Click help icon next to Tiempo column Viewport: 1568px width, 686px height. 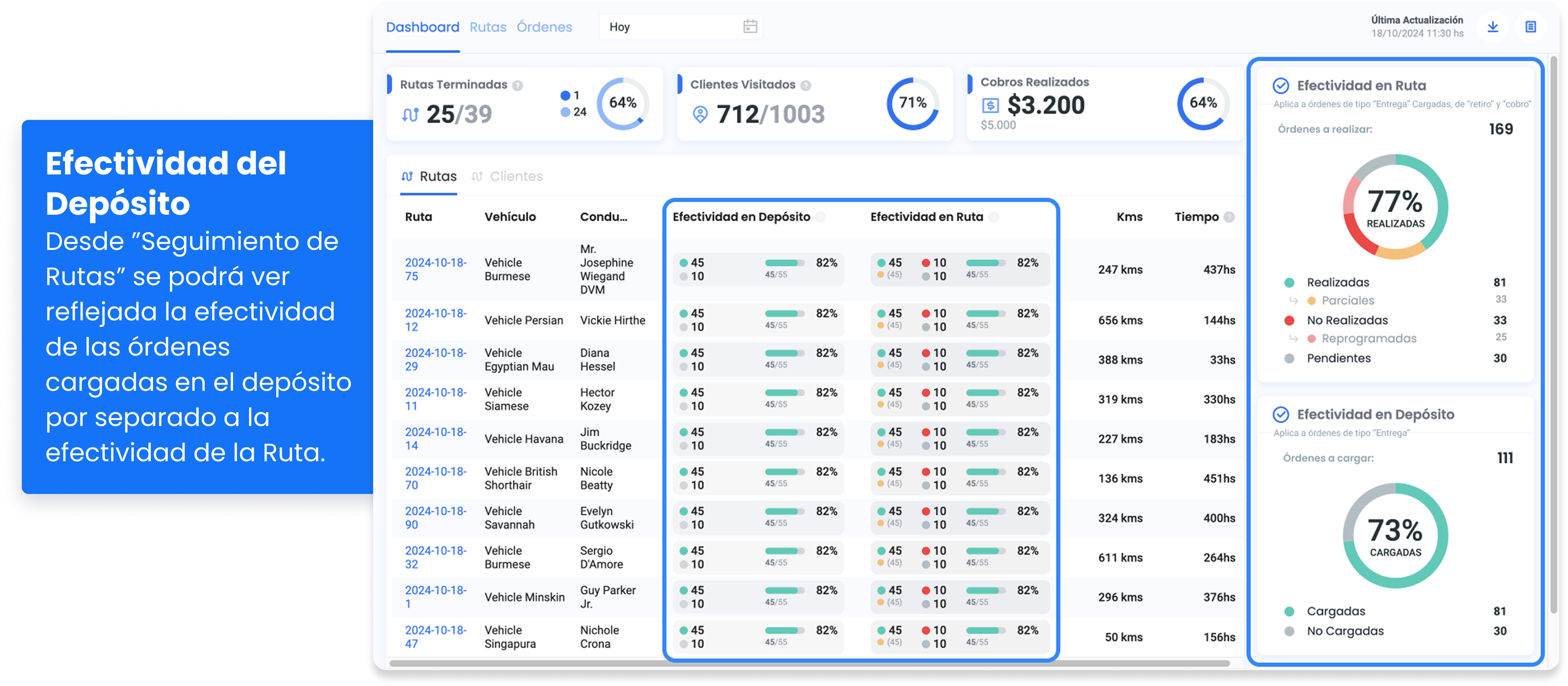[1229, 217]
